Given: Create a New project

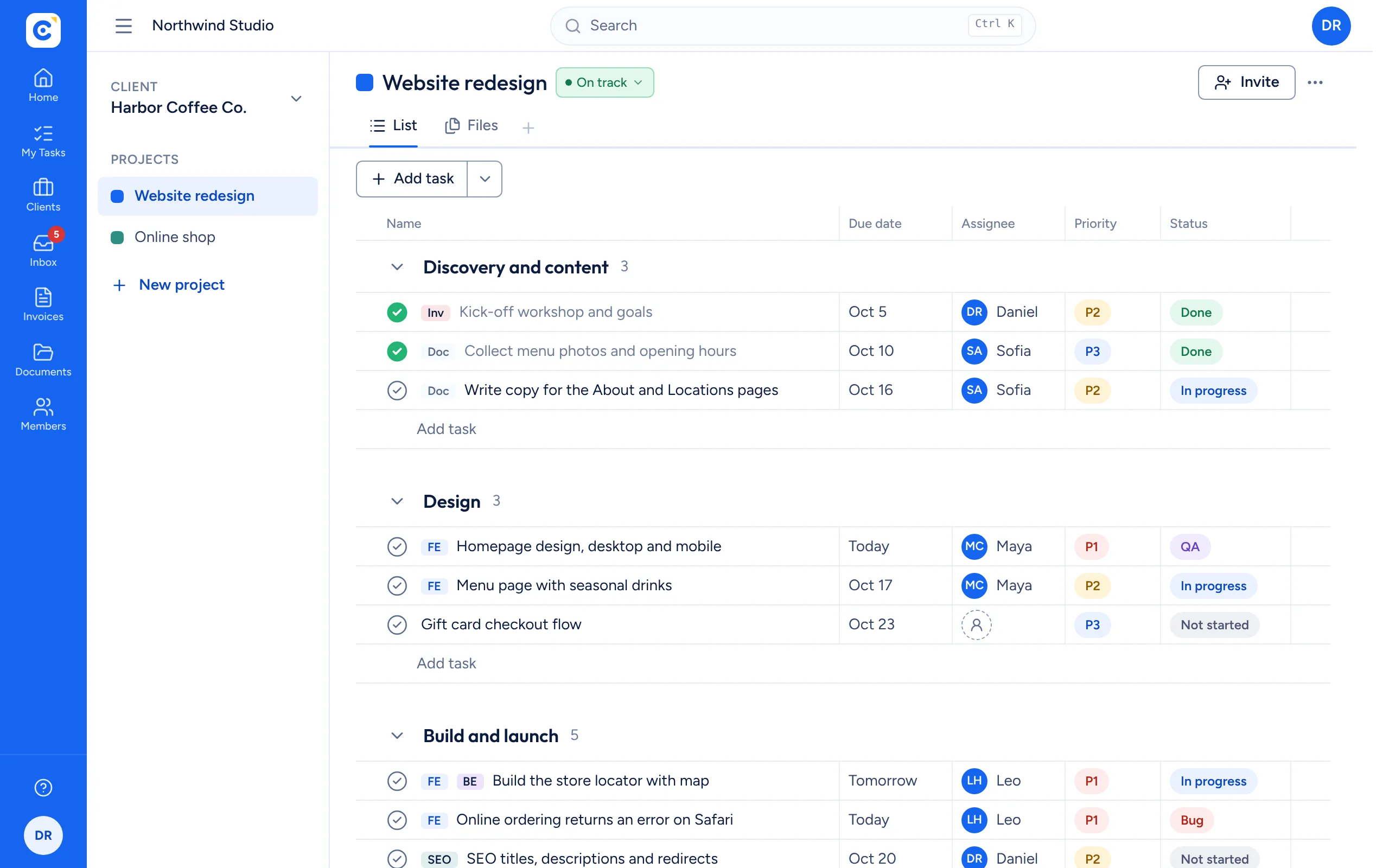Looking at the screenshot, I should pyautogui.click(x=168, y=285).
